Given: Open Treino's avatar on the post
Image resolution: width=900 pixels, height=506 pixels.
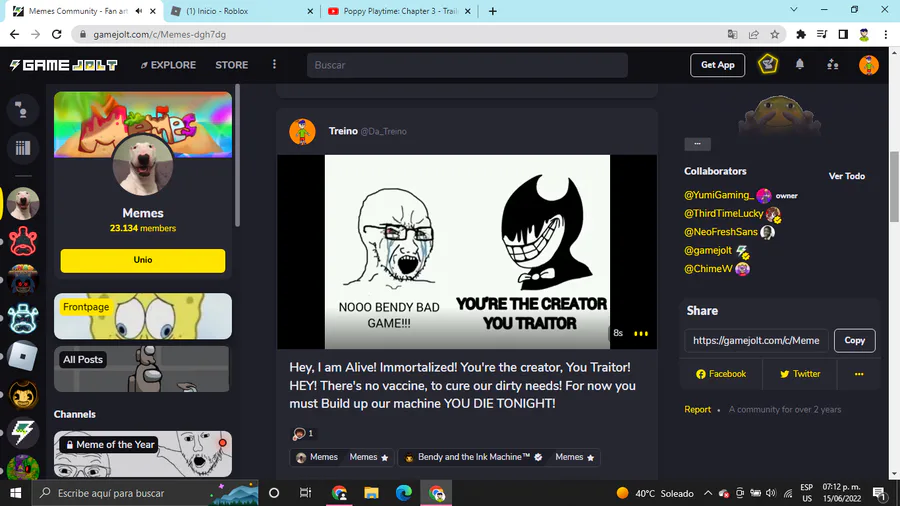Looking at the screenshot, I should click(302, 131).
